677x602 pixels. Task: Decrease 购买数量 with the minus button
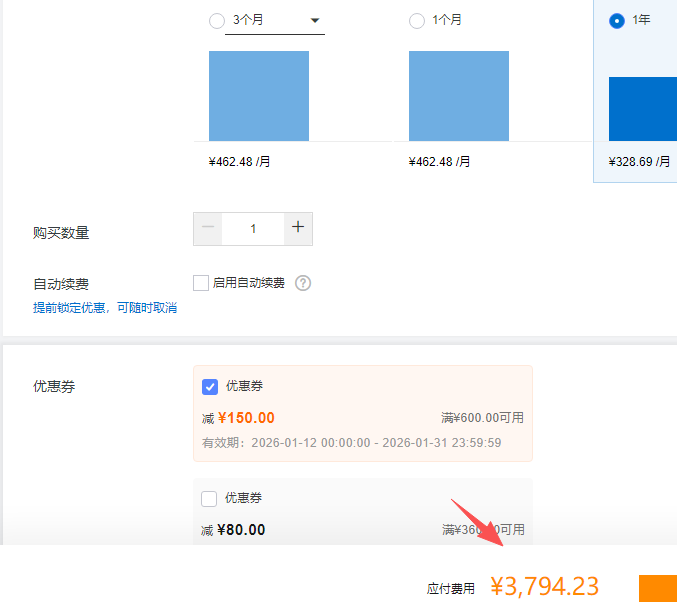click(208, 228)
